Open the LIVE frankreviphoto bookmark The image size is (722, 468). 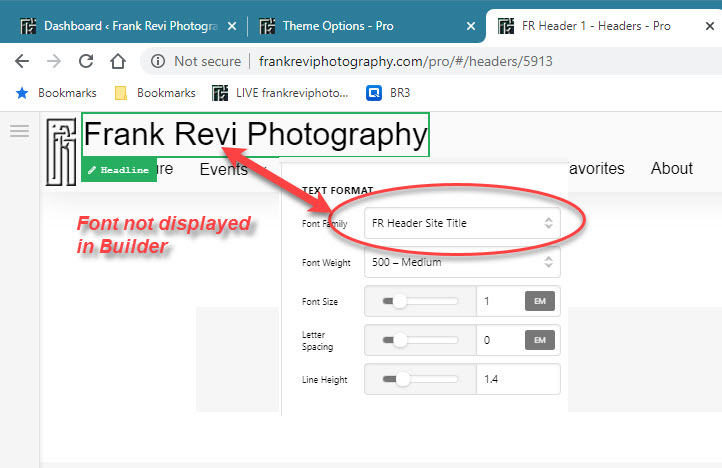coord(280,93)
